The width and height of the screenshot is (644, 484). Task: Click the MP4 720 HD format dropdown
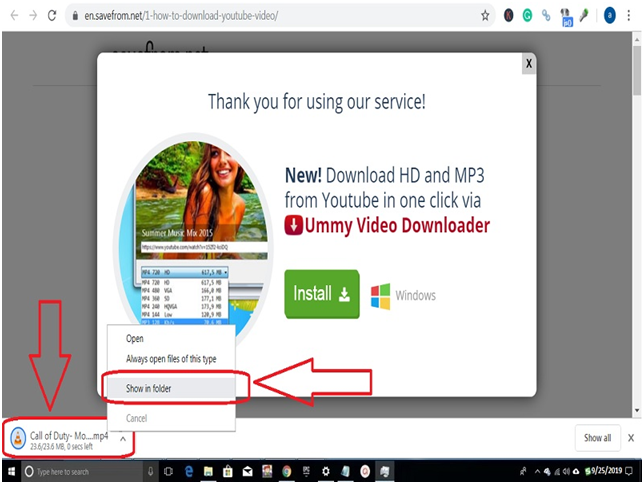click(185, 272)
